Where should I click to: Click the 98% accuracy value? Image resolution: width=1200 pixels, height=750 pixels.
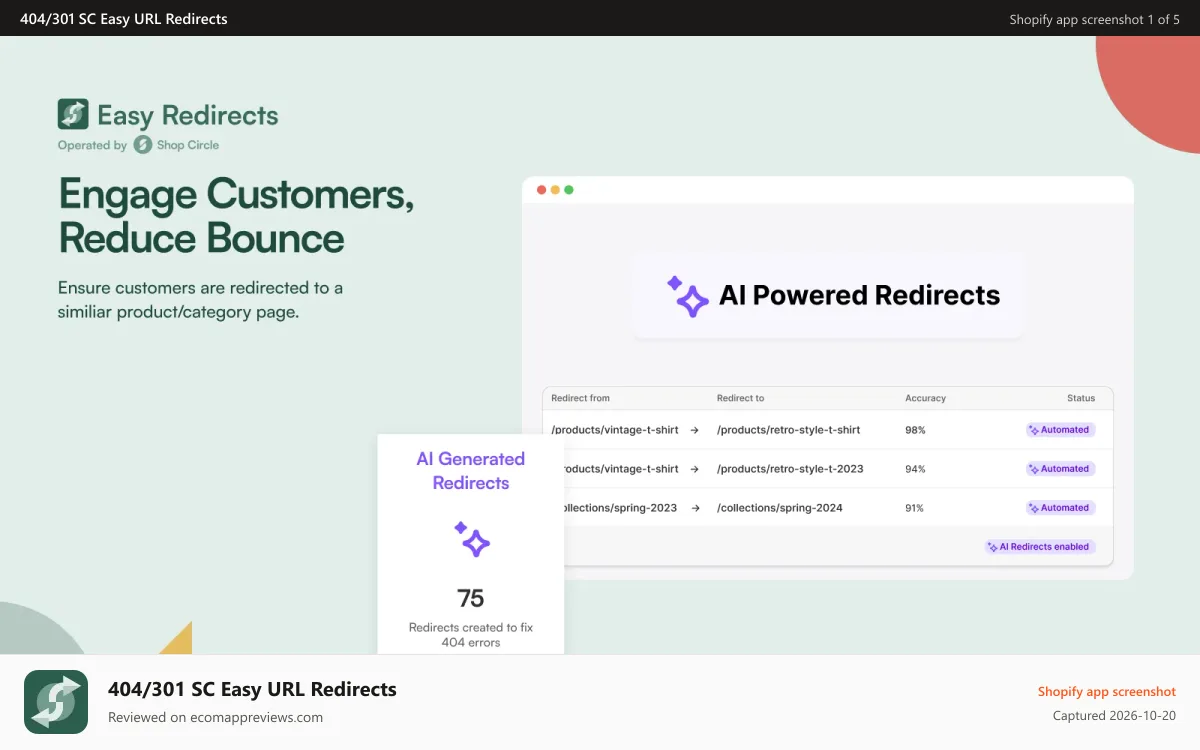coord(915,430)
